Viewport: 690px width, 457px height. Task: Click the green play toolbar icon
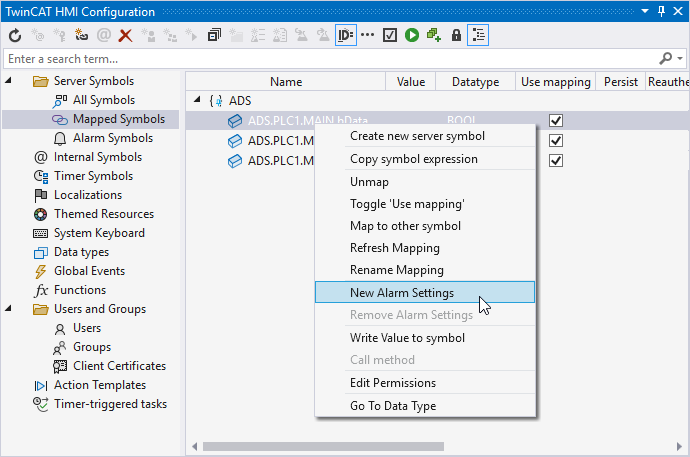pyautogui.click(x=412, y=35)
